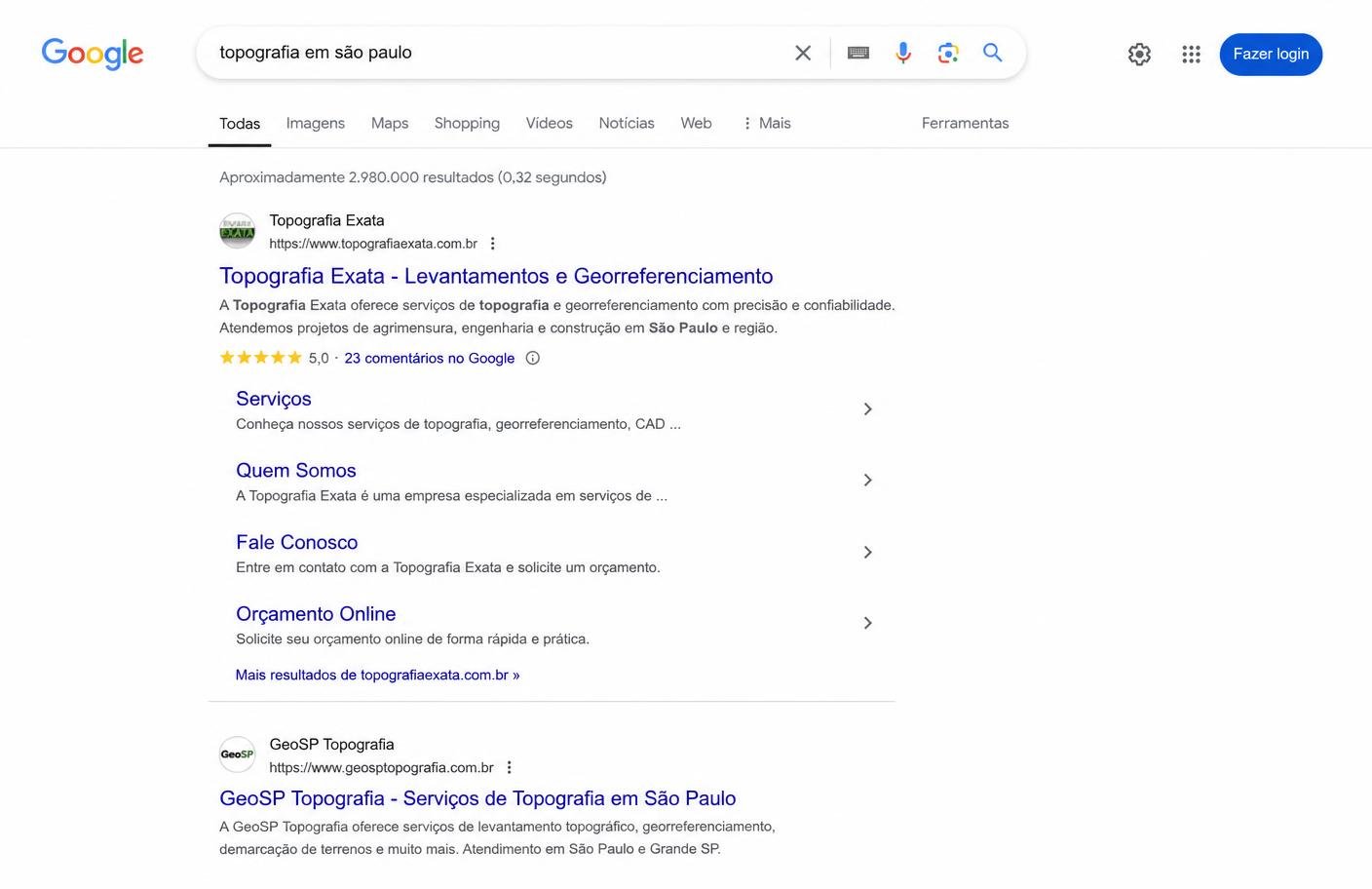Expand the Fale Conosco sitelink chevron
Viewport: 1372px width, 889px height.
(867, 553)
